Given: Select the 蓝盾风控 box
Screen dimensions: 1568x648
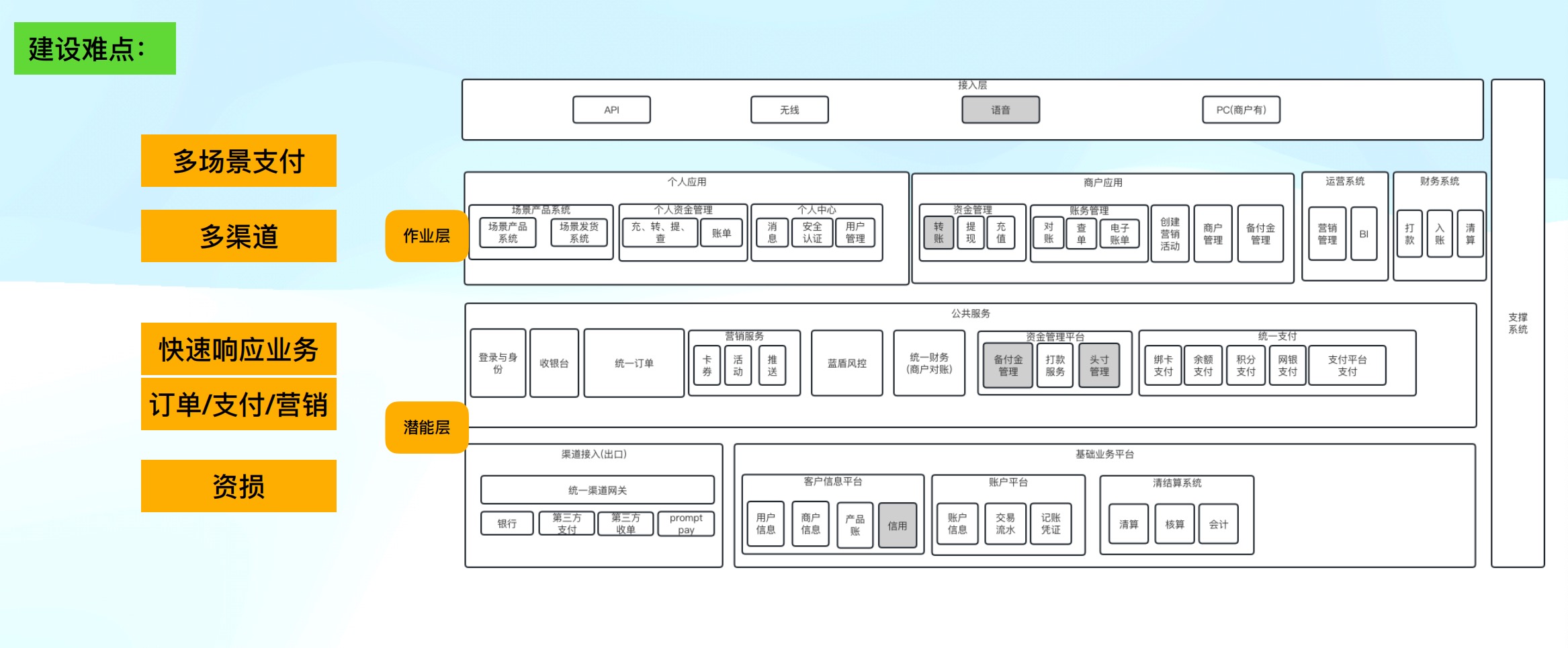Looking at the screenshot, I should (847, 363).
